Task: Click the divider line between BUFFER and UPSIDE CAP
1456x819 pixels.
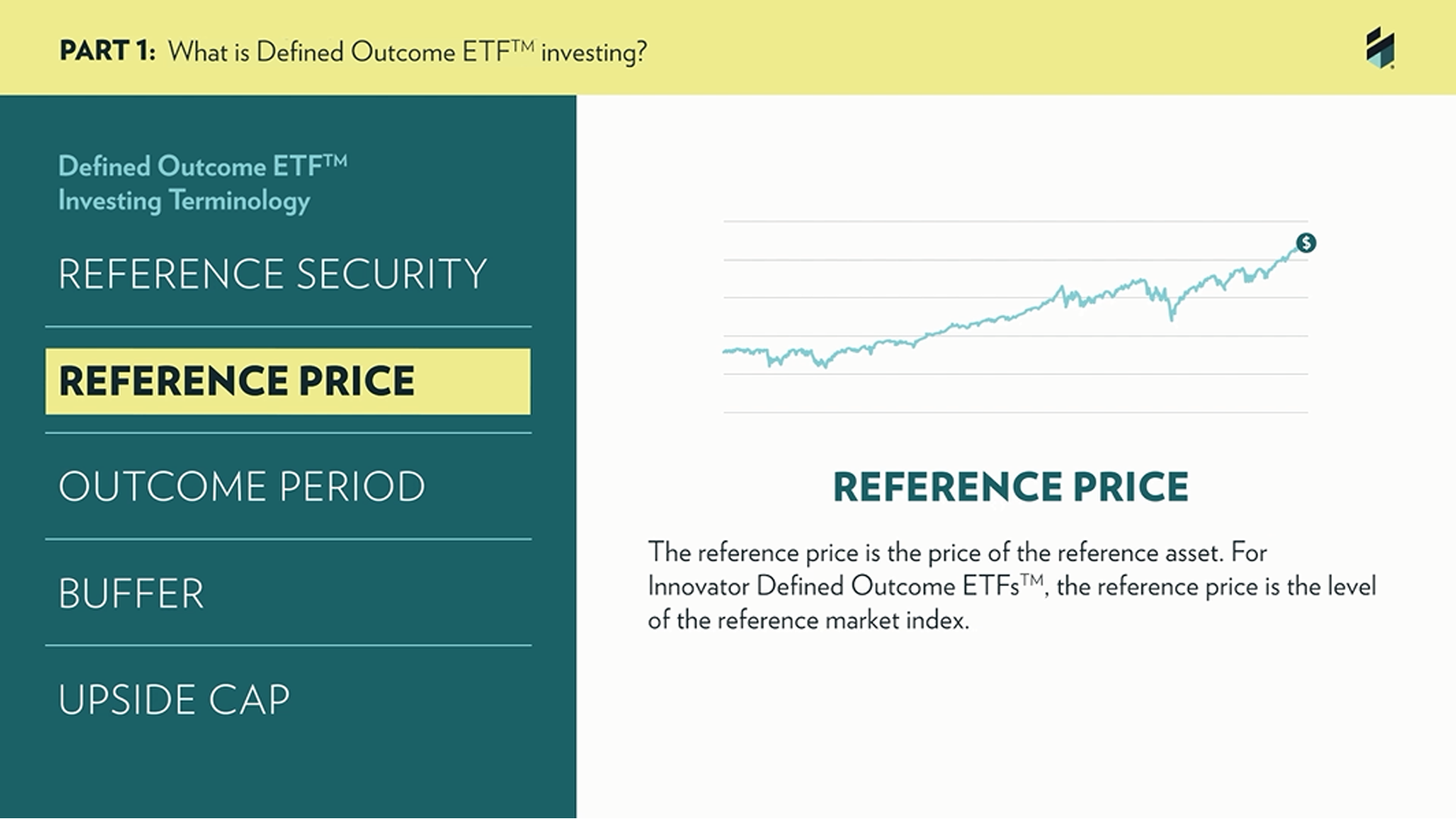Action: tap(288, 645)
